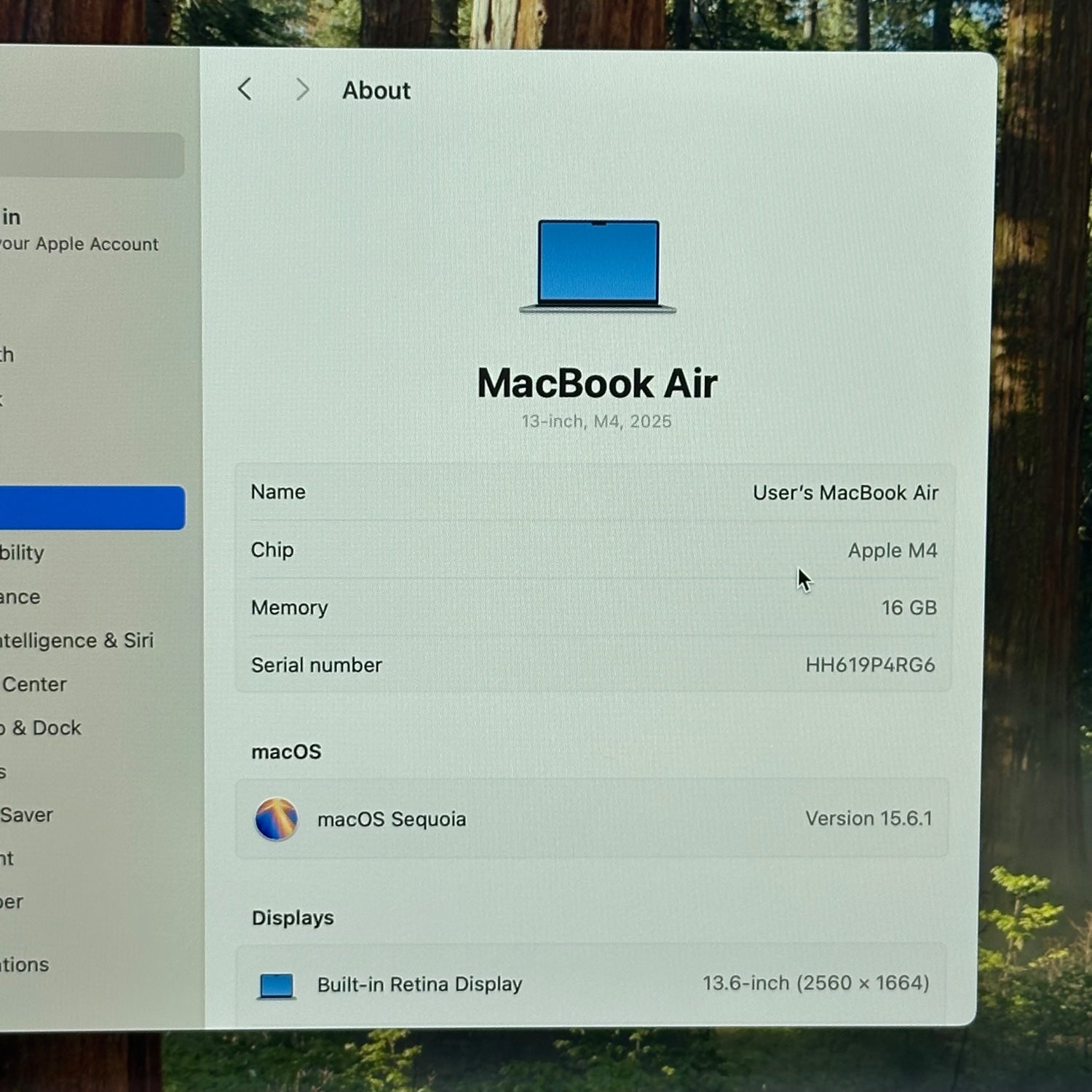Open the sidebar item ending in 'tions'
This screenshot has height=1092, width=1092.
pyautogui.click(x=25, y=965)
